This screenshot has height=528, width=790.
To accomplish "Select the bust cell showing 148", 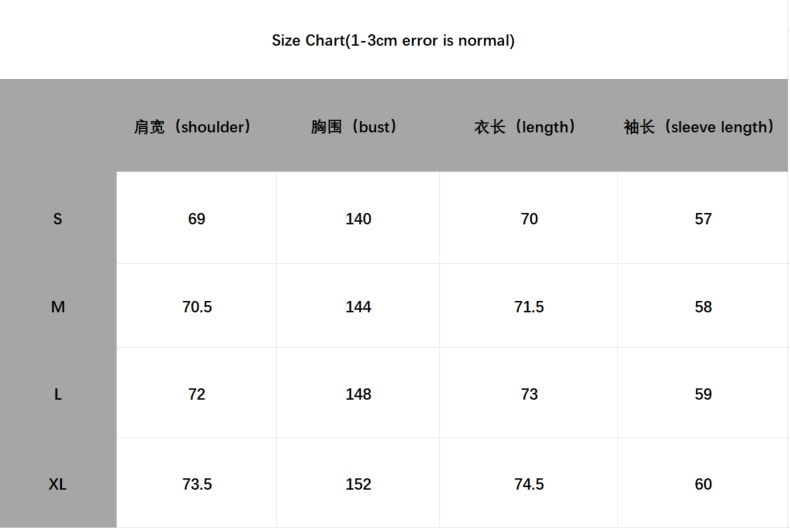I will pyautogui.click(x=358, y=394).
